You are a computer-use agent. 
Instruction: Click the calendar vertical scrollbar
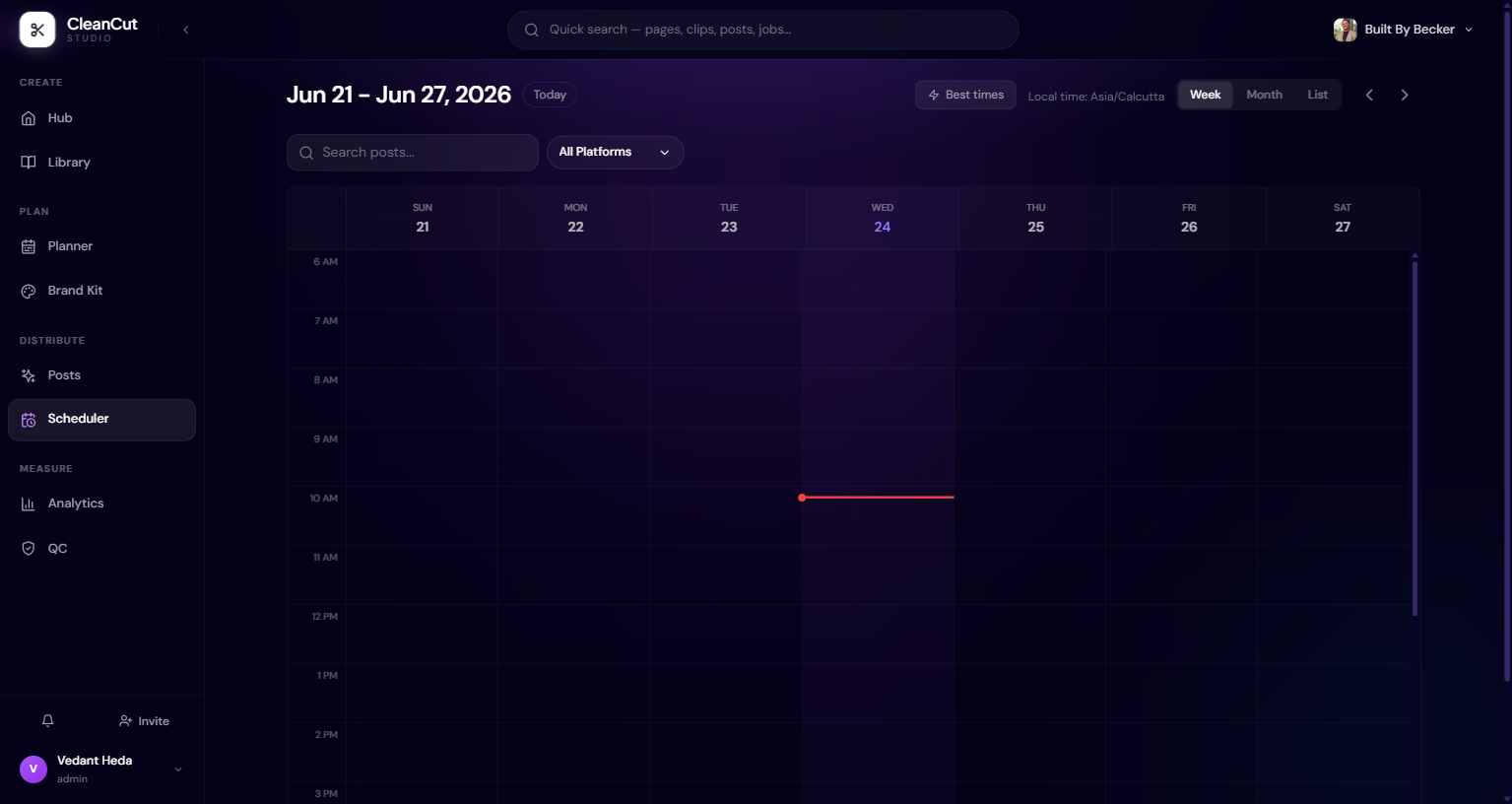point(1414,436)
